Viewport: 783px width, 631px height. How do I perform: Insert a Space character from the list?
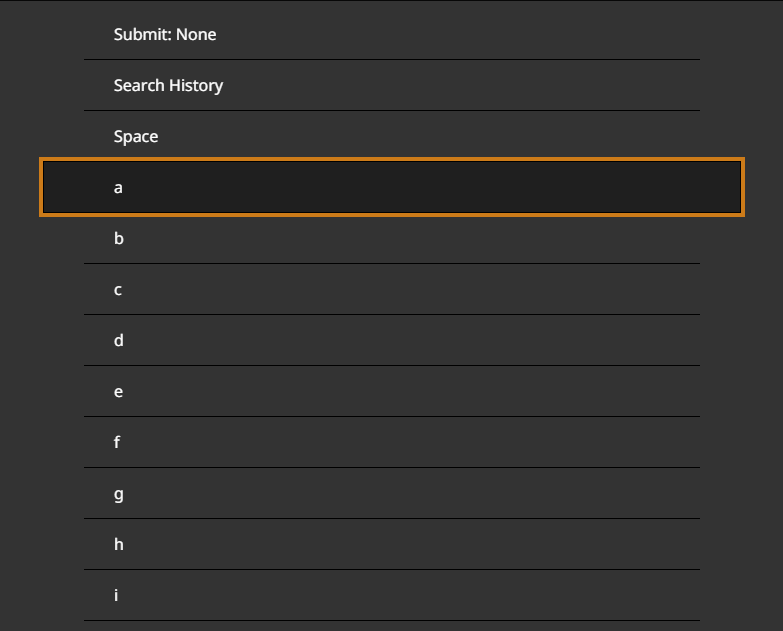pyautogui.click(x=390, y=137)
